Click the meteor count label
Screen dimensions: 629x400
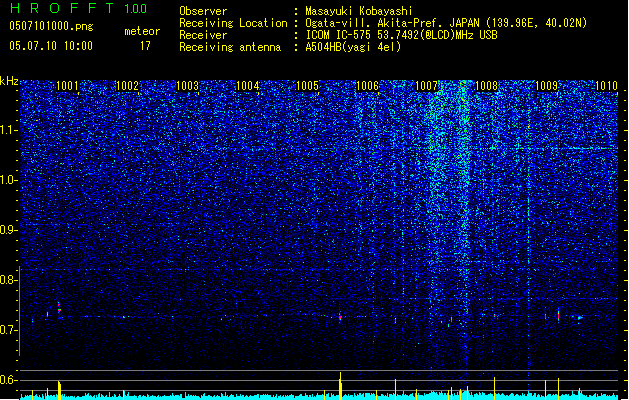point(142,31)
